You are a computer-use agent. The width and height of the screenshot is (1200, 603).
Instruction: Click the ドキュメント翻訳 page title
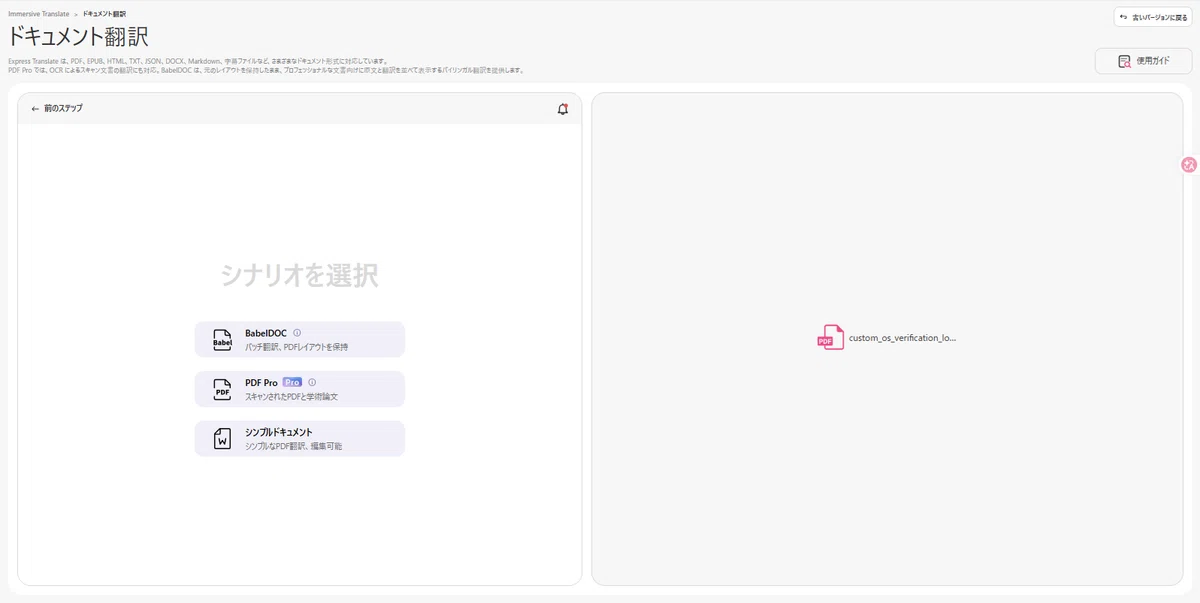[x=78, y=37]
